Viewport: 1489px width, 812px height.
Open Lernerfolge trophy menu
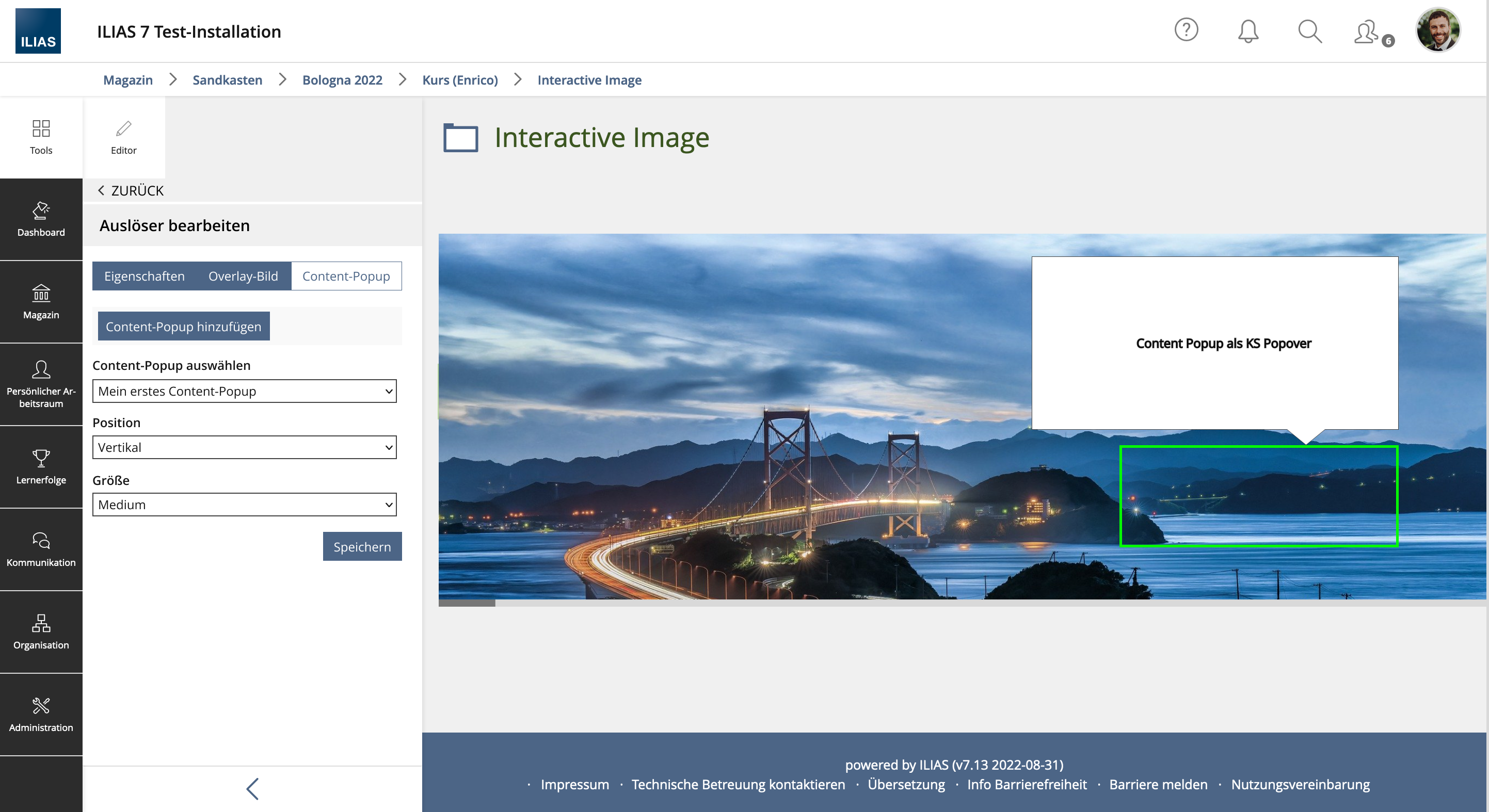point(41,466)
